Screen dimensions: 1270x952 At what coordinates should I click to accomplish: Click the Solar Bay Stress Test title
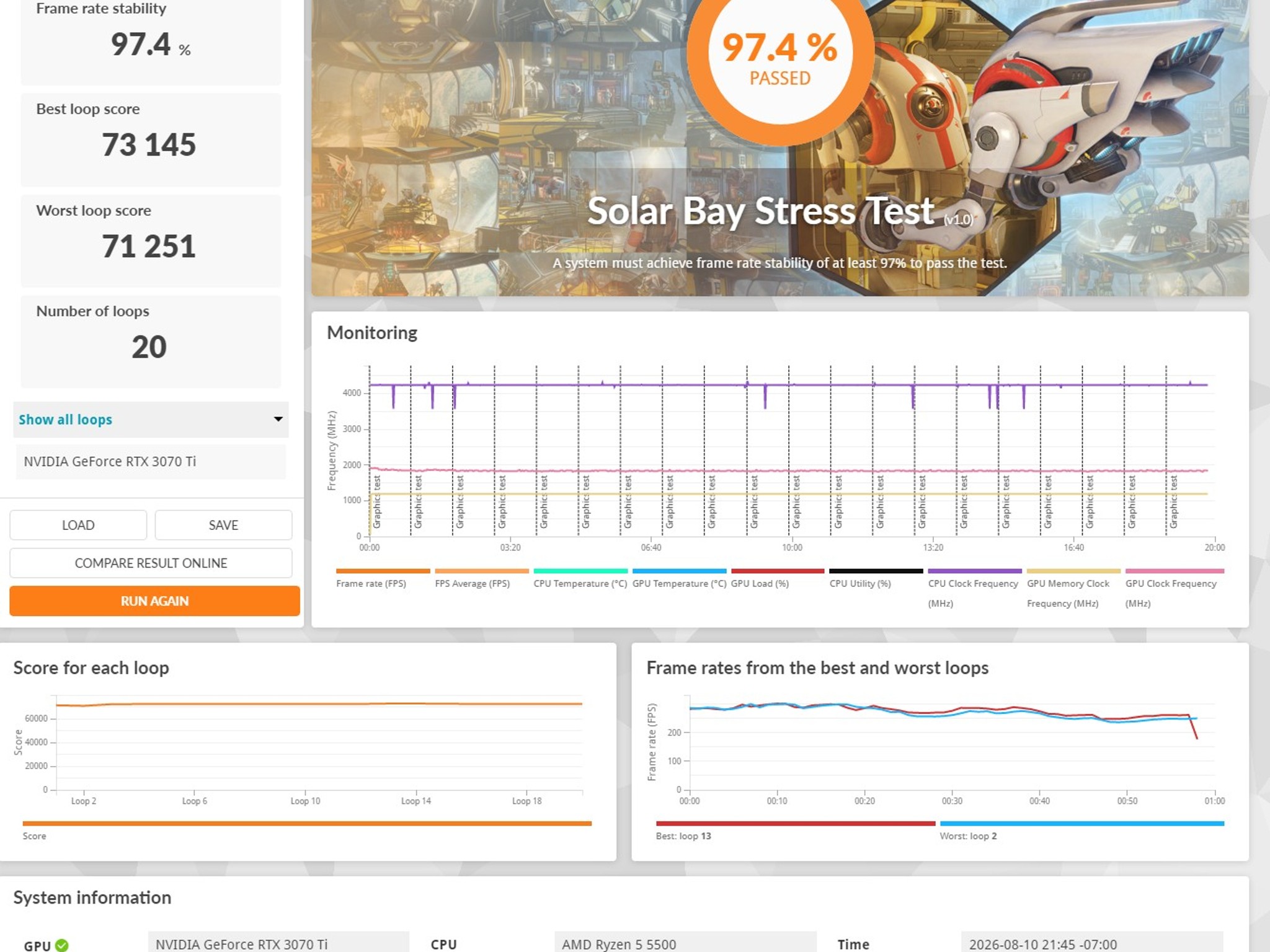pyautogui.click(x=761, y=211)
